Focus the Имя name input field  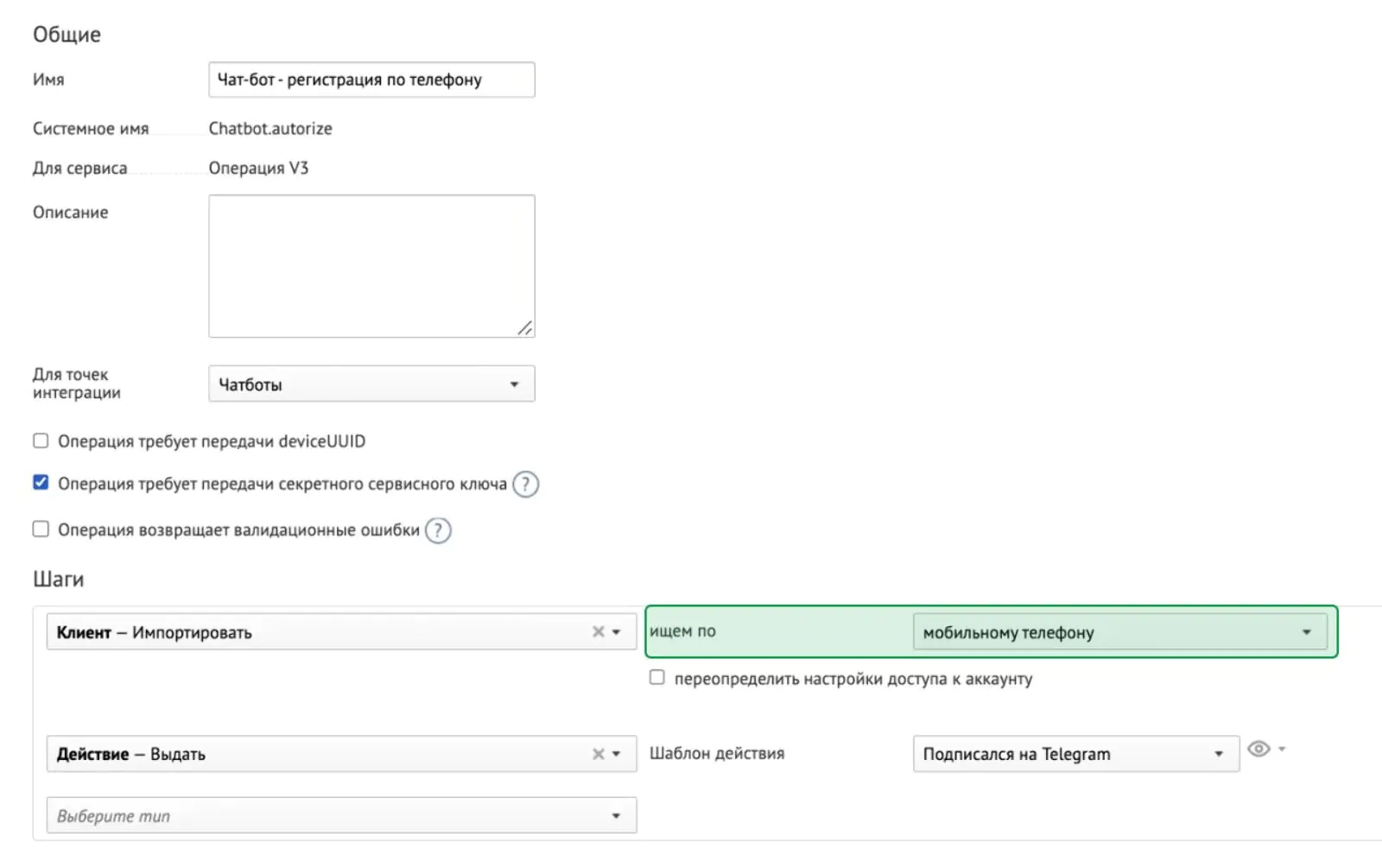pyautogui.click(x=371, y=79)
